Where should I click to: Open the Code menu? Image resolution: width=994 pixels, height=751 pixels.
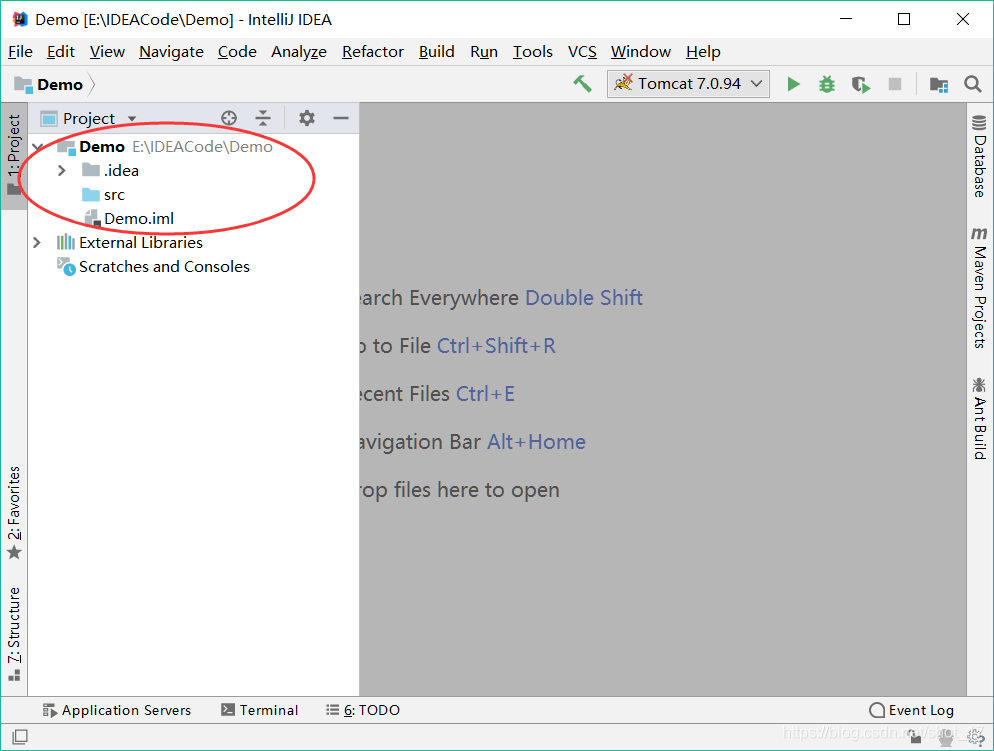pos(237,52)
